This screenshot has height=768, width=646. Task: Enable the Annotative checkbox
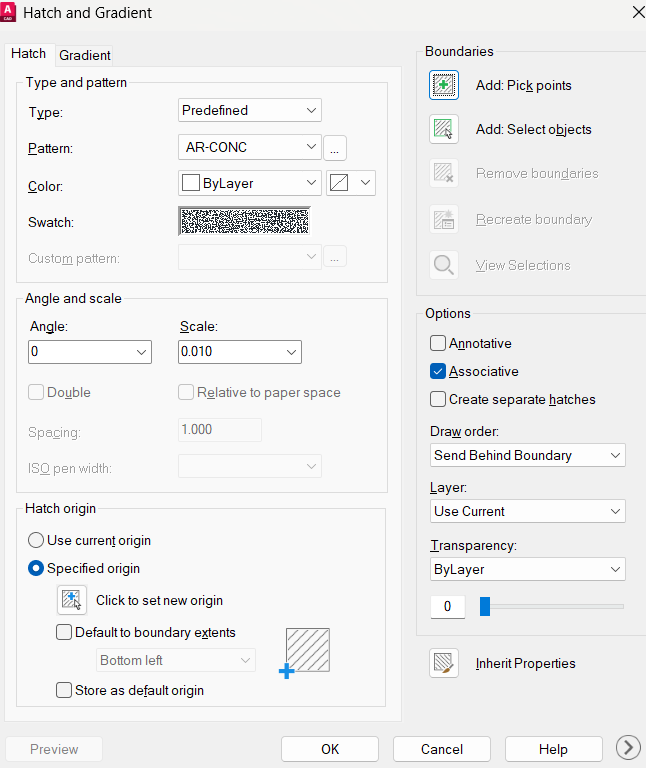click(x=438, y=343)
